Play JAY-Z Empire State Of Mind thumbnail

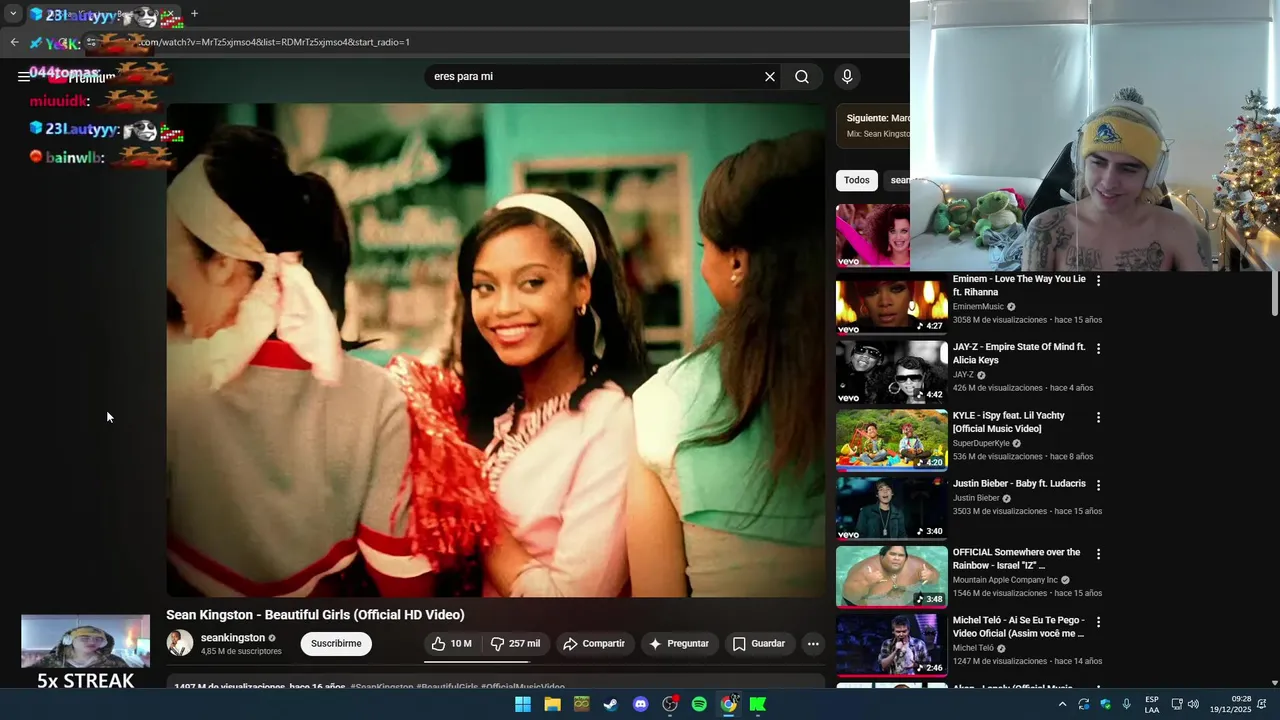(x=892, y=372)
